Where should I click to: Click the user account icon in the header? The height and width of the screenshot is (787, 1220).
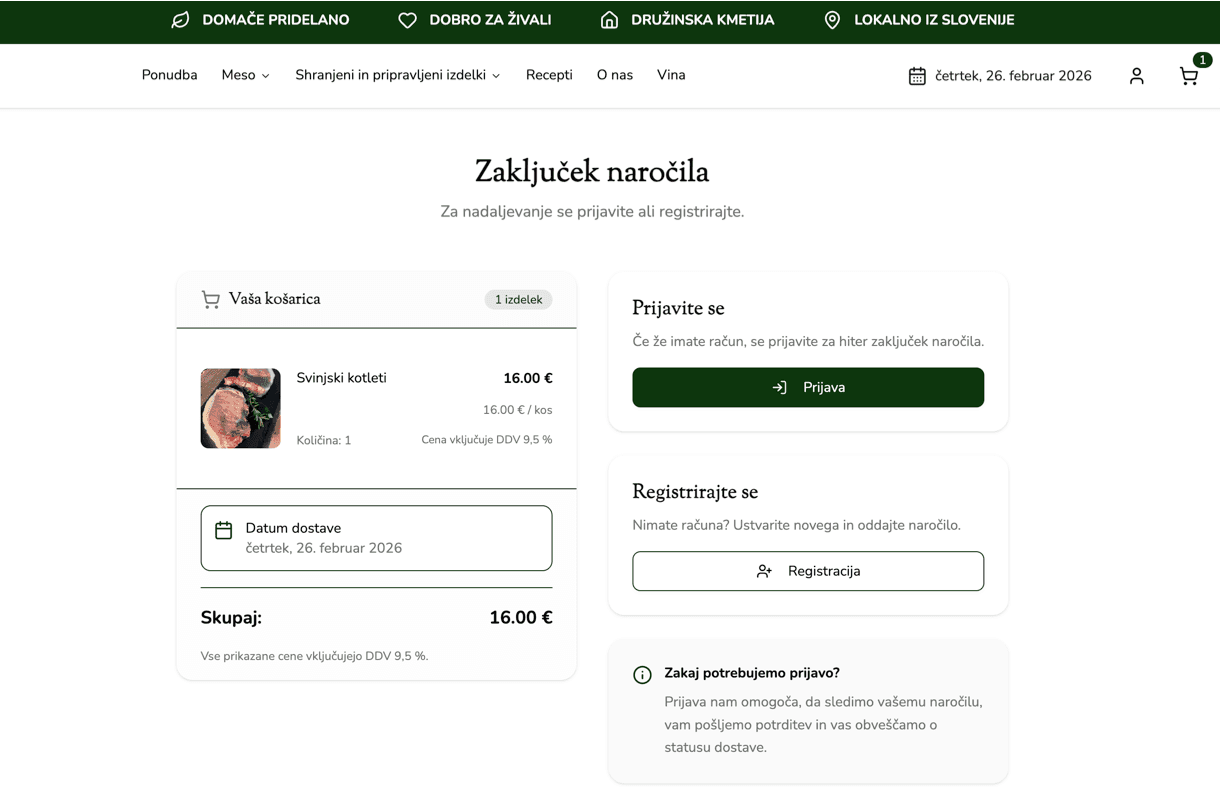point(1136,76)
